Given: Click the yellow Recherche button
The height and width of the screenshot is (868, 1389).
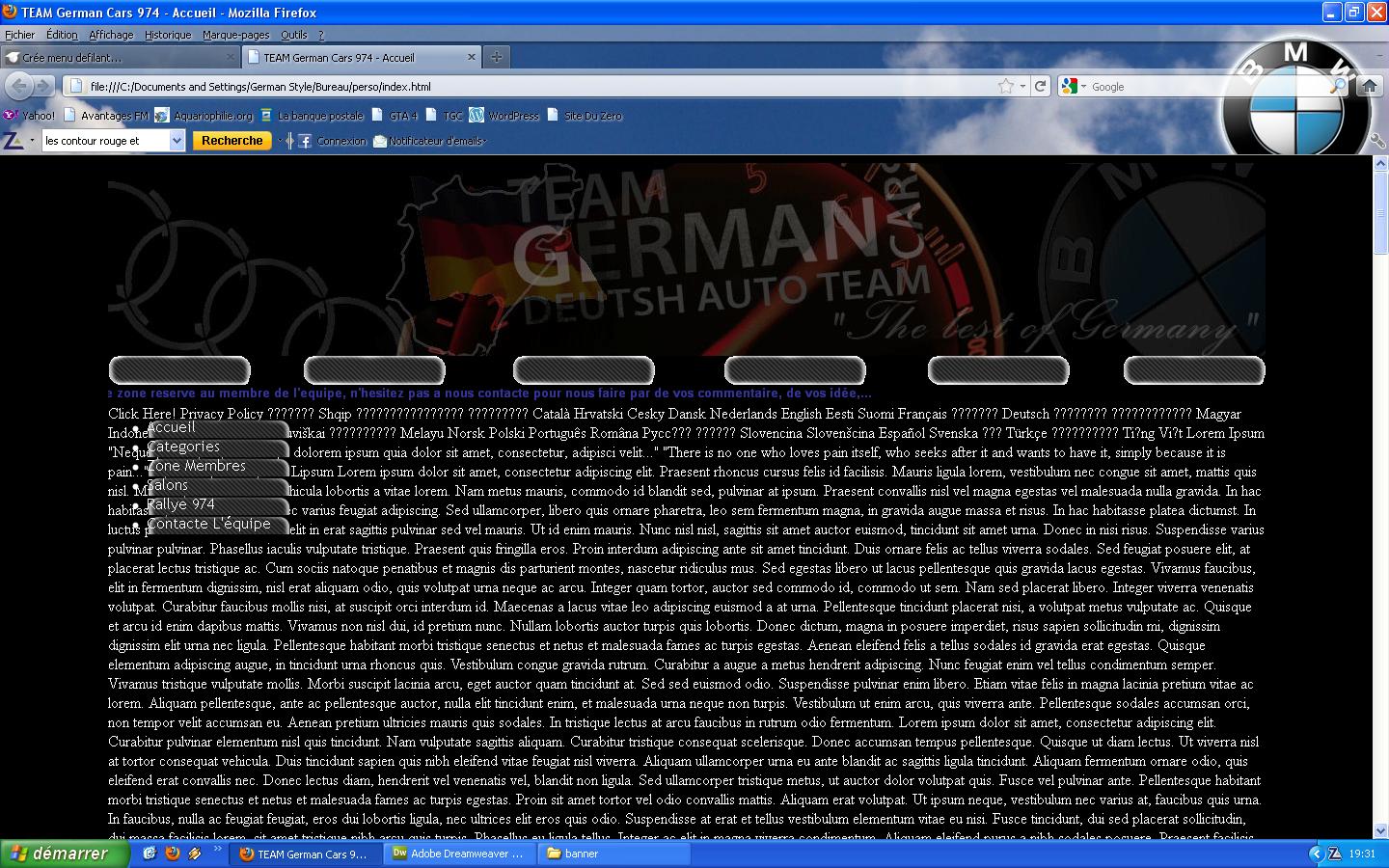Looking at the screenshot, I should [231, 141].
